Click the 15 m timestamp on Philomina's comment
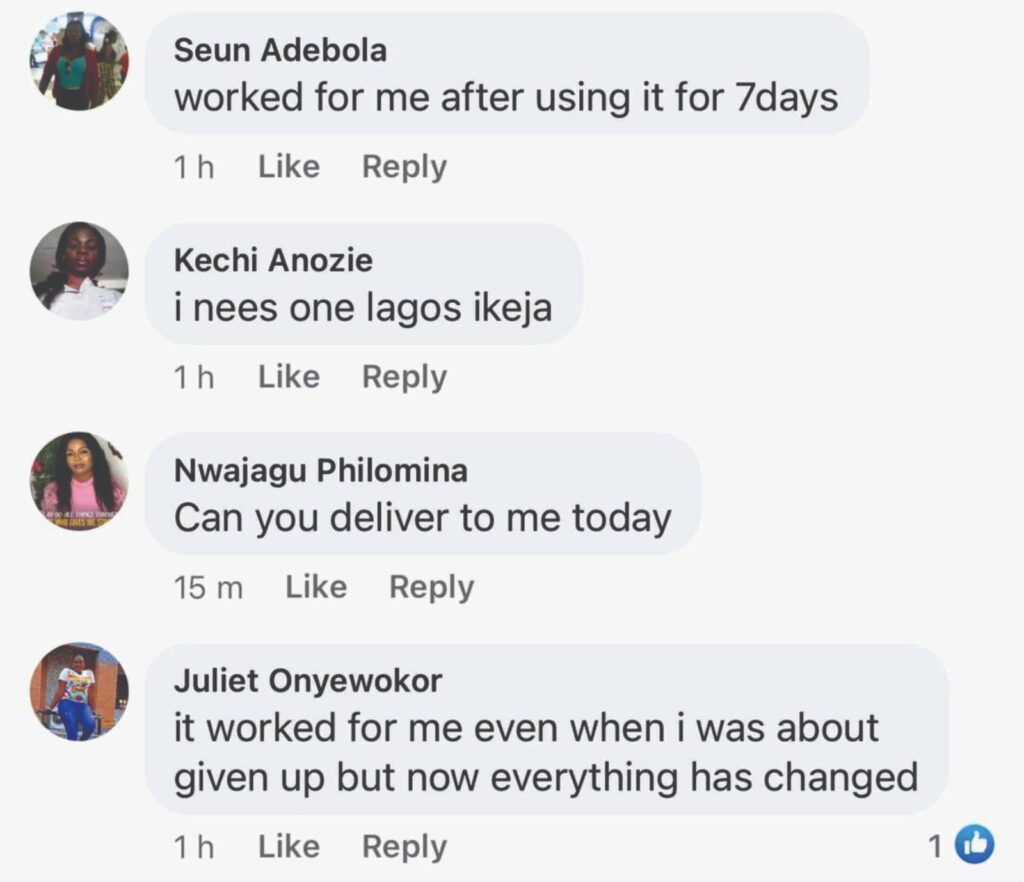 (208, 588)
